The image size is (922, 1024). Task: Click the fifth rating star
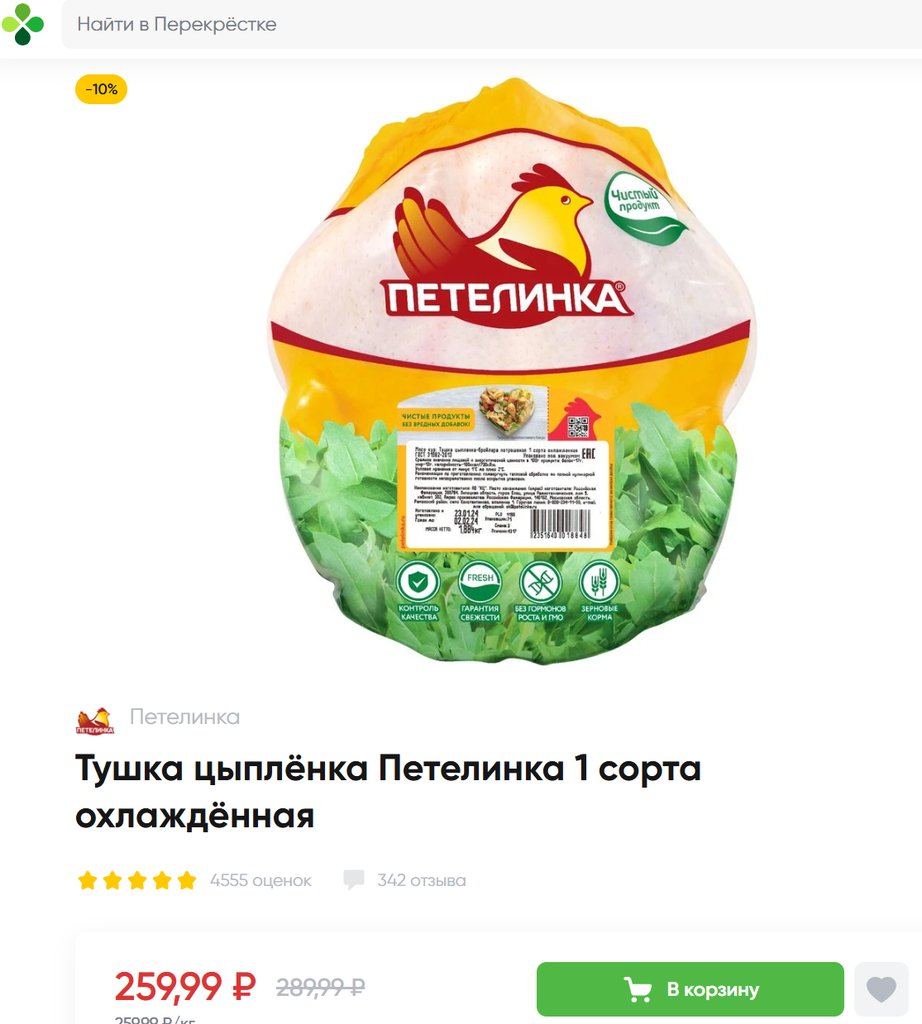[187, 880]
